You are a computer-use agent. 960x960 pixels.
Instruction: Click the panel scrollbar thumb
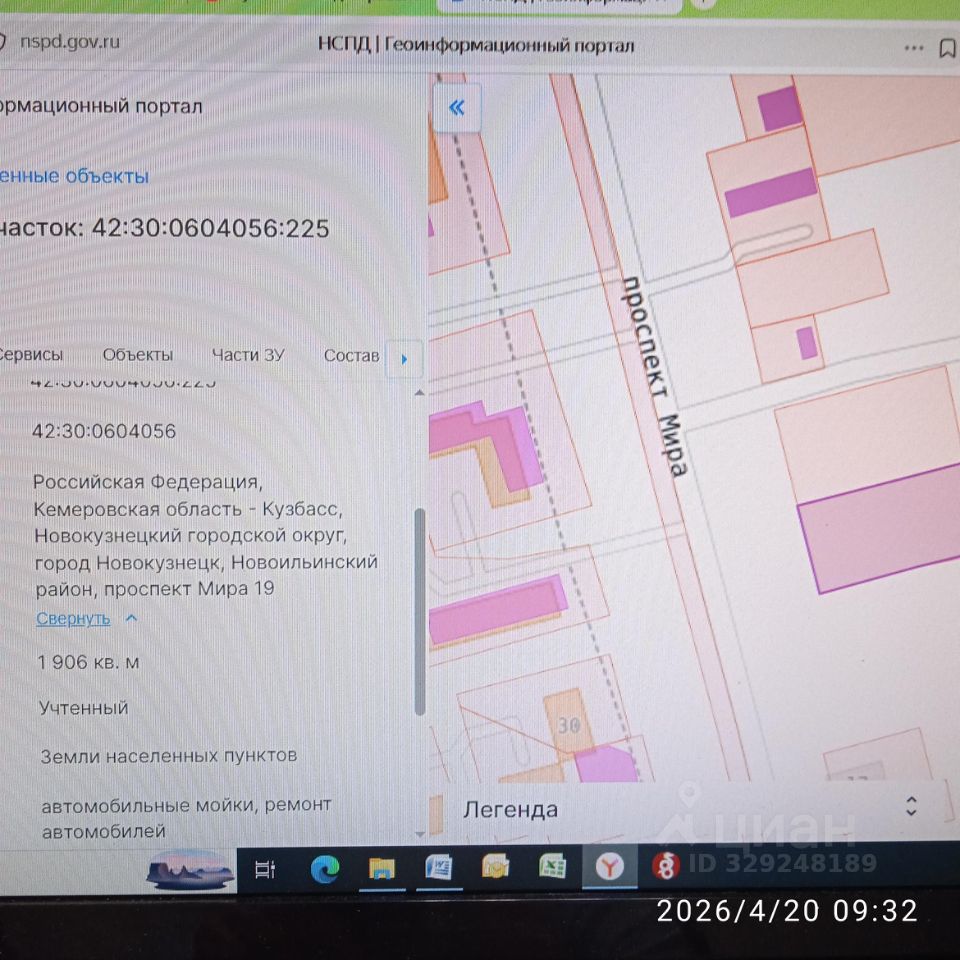click(x=420, y=611)
